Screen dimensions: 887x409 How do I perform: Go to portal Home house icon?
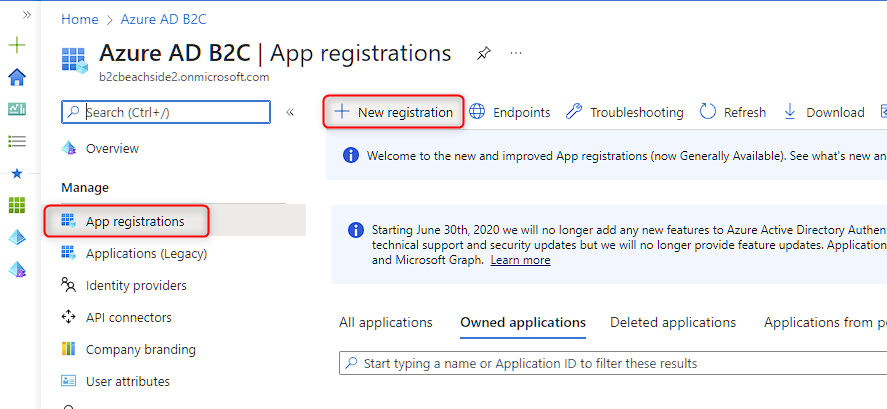pos(18,77)
